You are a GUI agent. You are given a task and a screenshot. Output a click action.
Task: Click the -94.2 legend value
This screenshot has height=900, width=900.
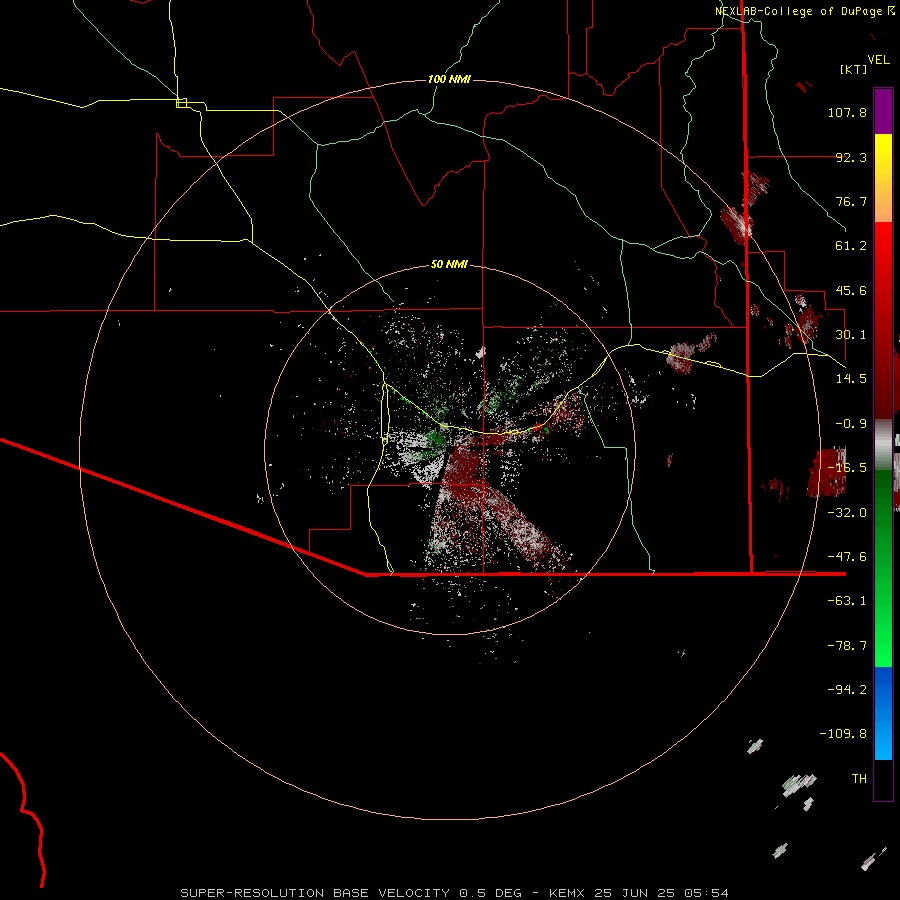click(x=847, y=690)
